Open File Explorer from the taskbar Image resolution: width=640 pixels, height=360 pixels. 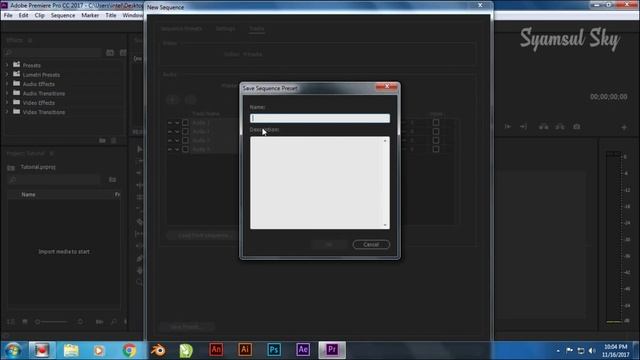pyautogui.click(x=71, y=350)
